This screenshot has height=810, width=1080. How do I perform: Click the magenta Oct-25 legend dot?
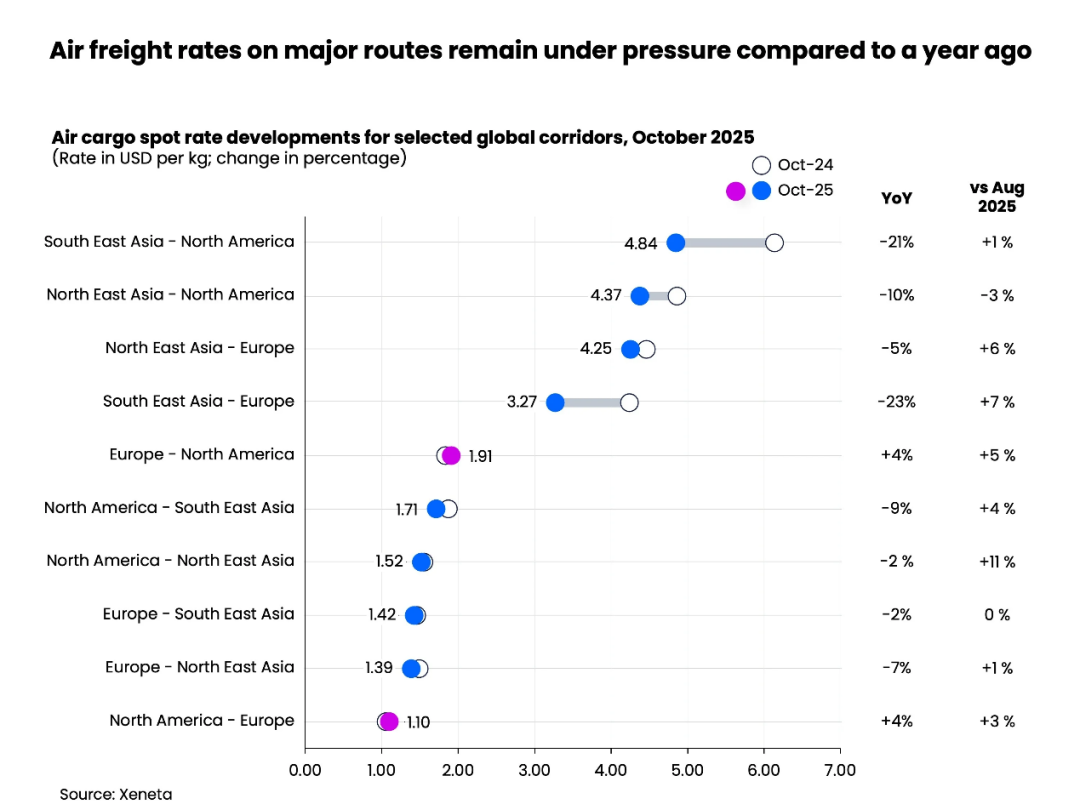tap(735, 191)
